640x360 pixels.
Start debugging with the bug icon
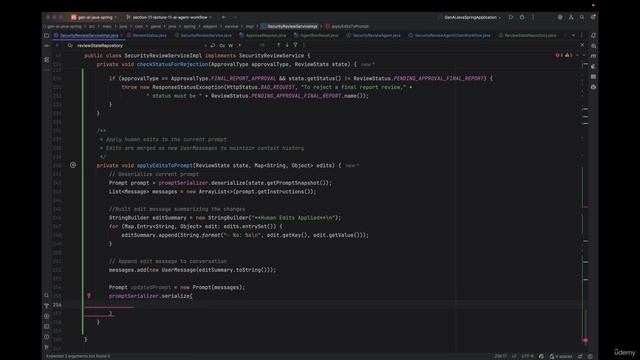pos(522,17)
